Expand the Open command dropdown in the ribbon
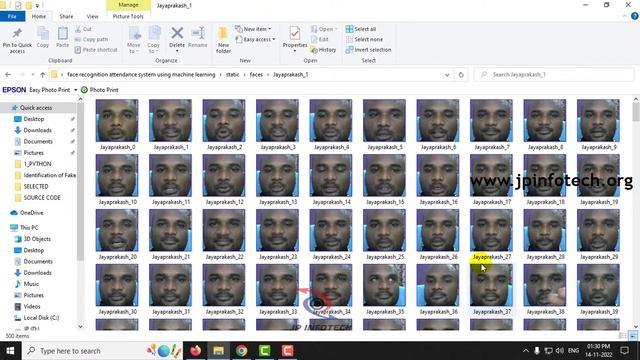The height and width of the screenshot is (360, 640). tap(336, 29)
